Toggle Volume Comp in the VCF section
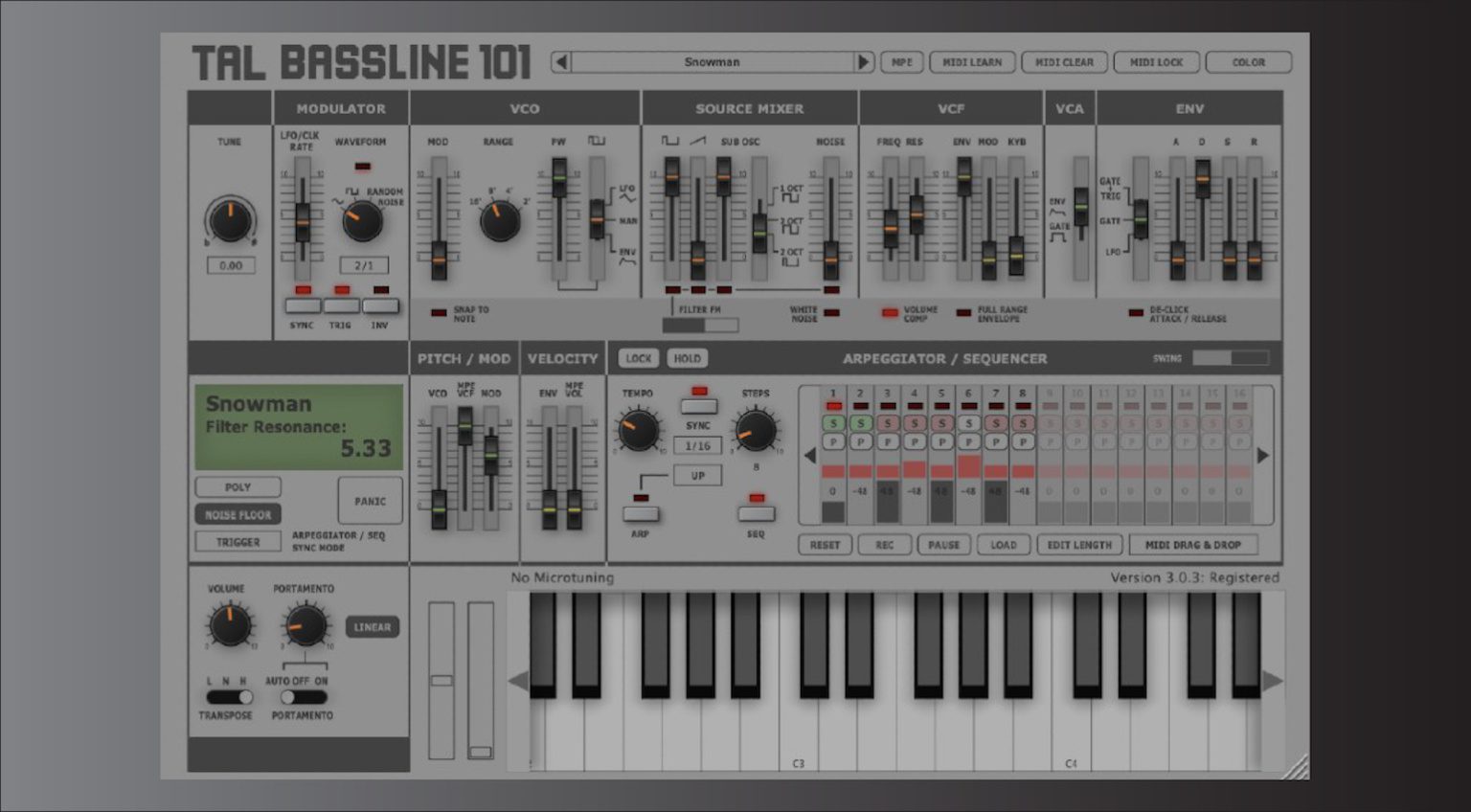The height and width of the screenshot is (812, 1471). 889,310
